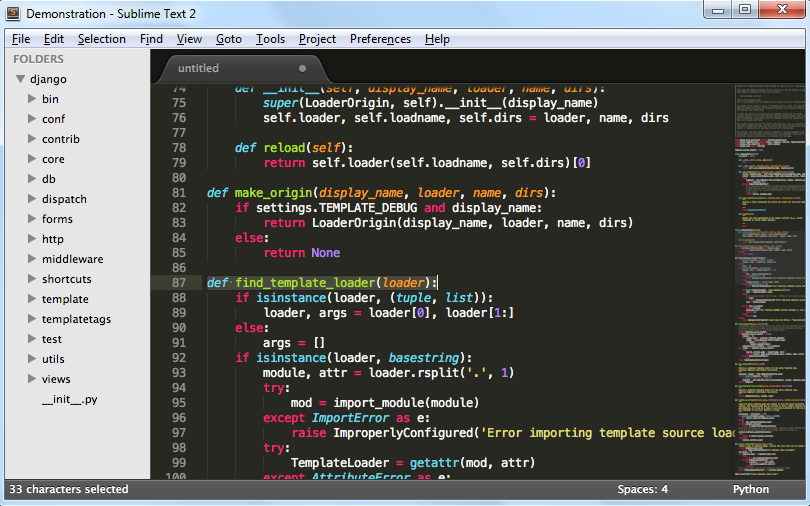The image size is (810, 506).
Task: Expand the utils folder arrow
Action: (x=32, y=359)
